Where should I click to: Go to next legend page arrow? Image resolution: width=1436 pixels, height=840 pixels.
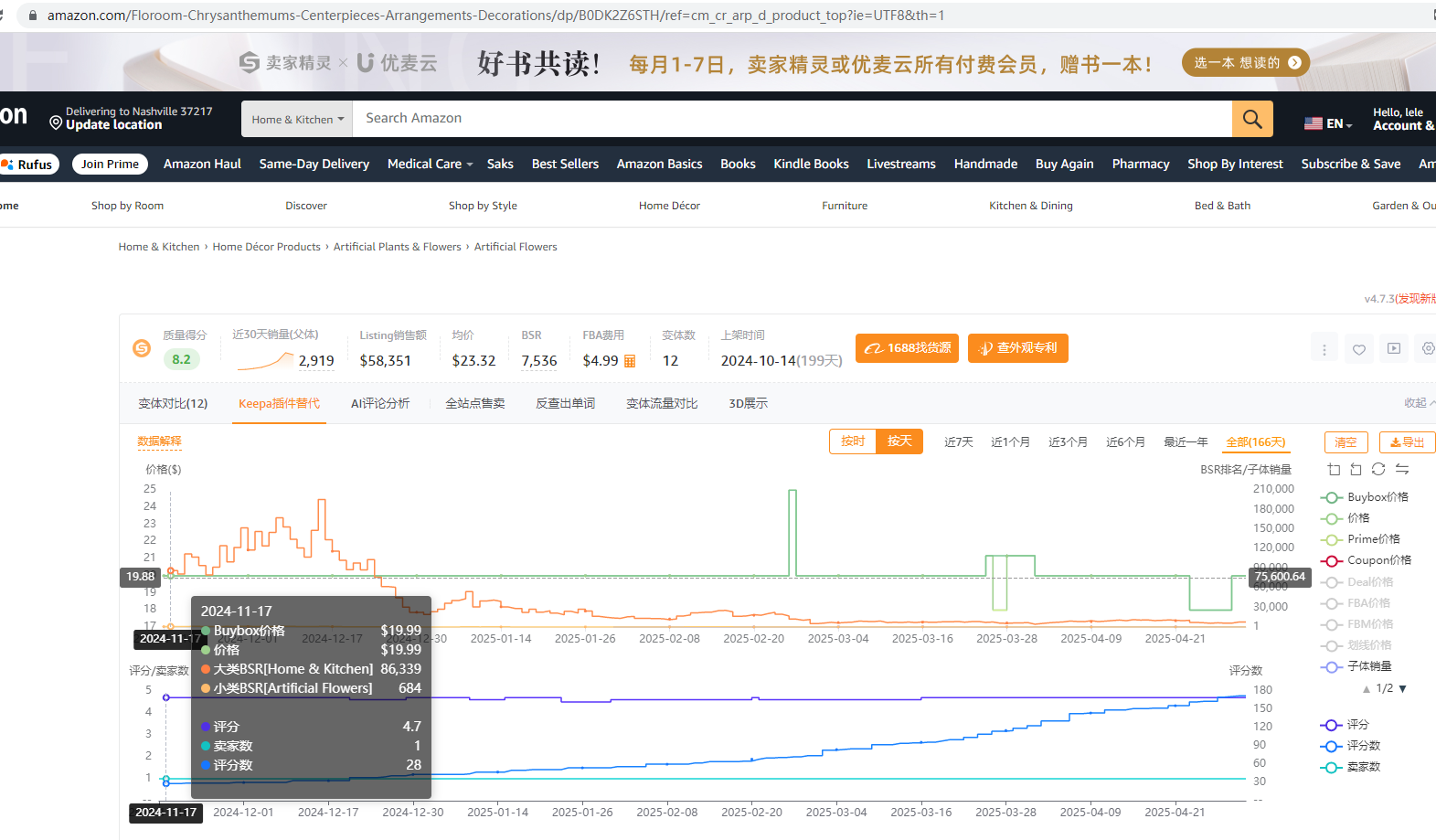[x=1403, y=688]
